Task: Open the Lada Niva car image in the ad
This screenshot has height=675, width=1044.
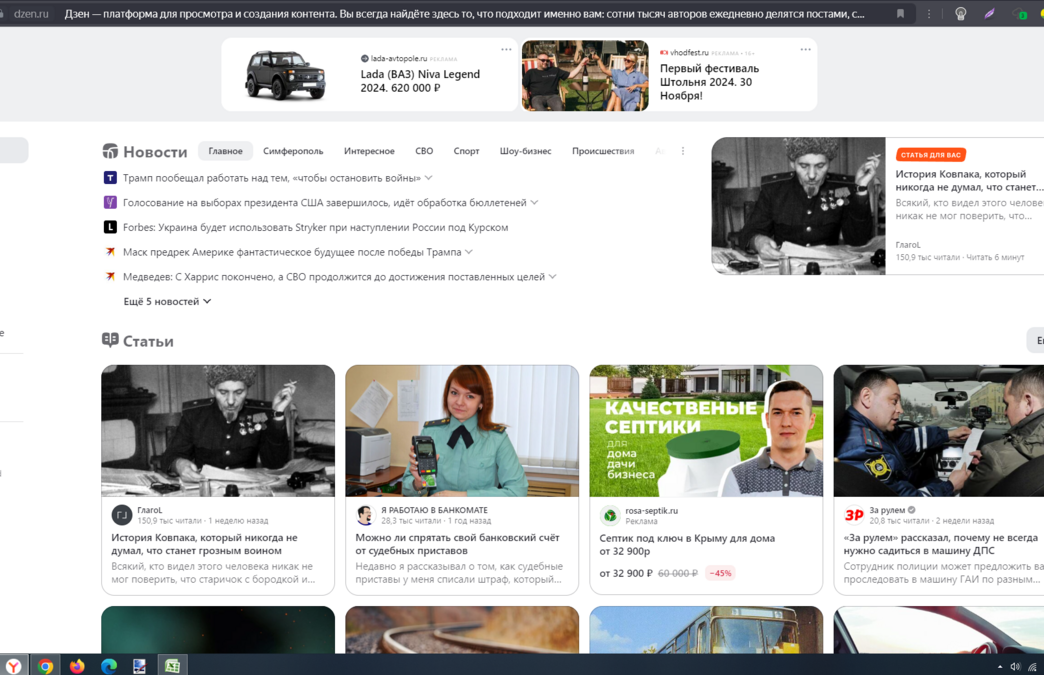Action: click(286, 75)
